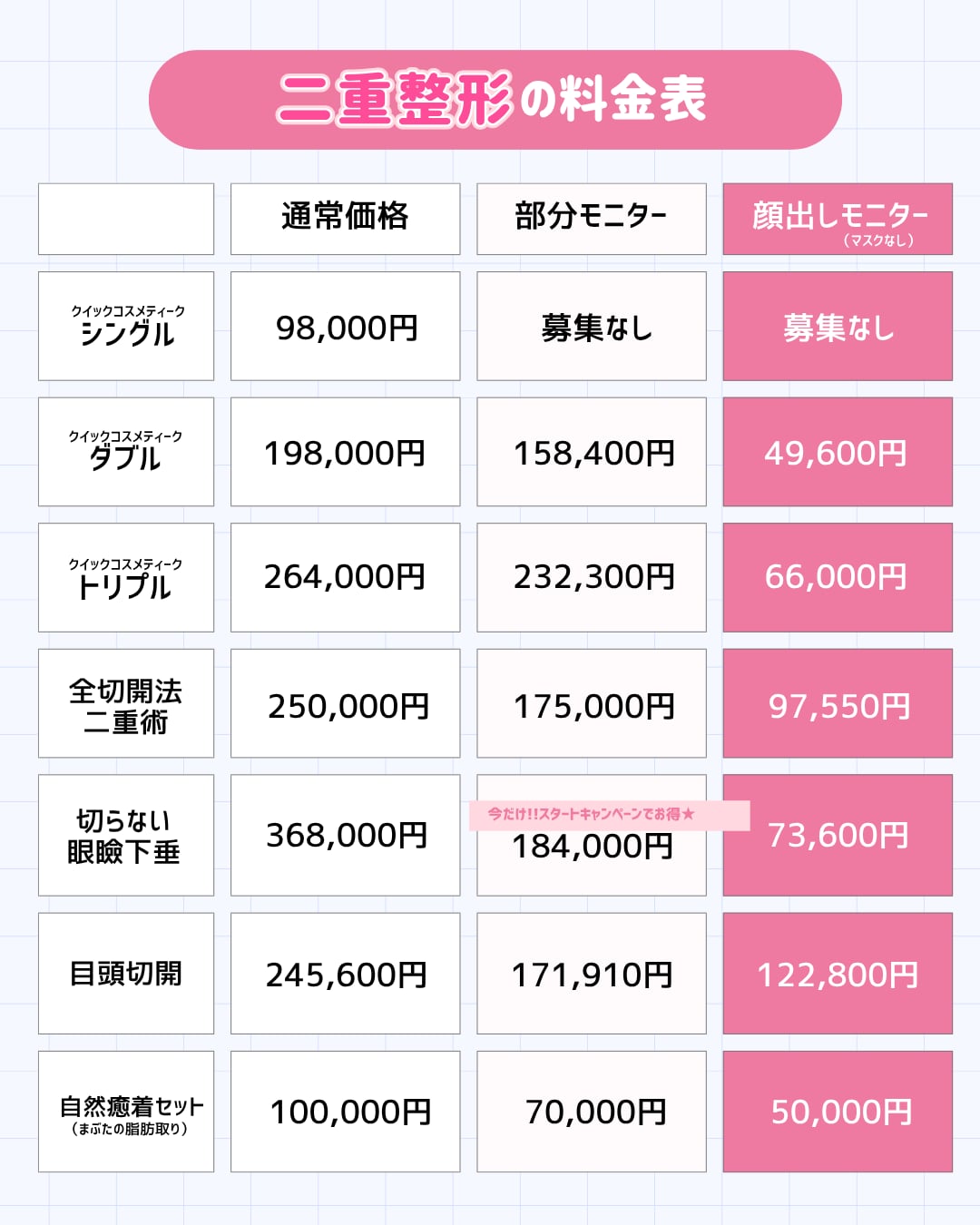The width and height of the screenshot is (980, 1225).
Task: Select the 232,300円 price cell
Action: click(592, 577)
